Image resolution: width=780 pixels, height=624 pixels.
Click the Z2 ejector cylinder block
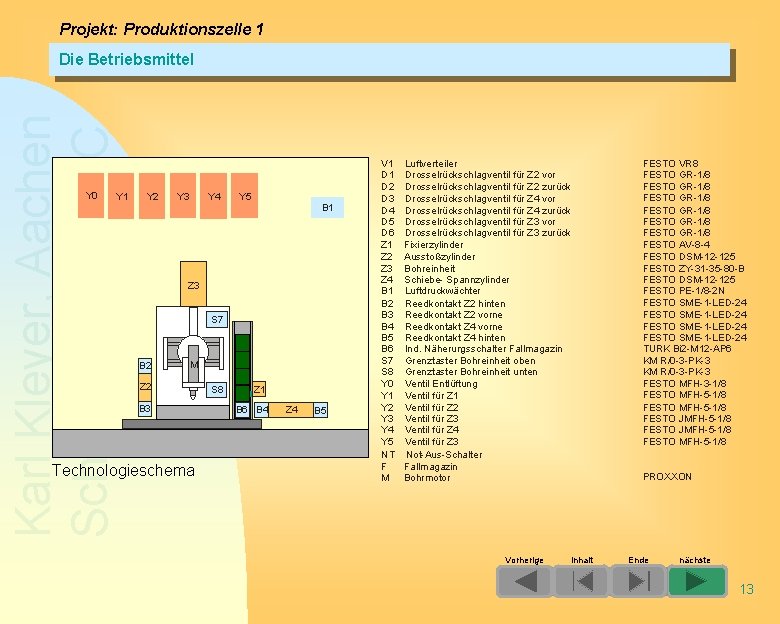coord(145,387)
